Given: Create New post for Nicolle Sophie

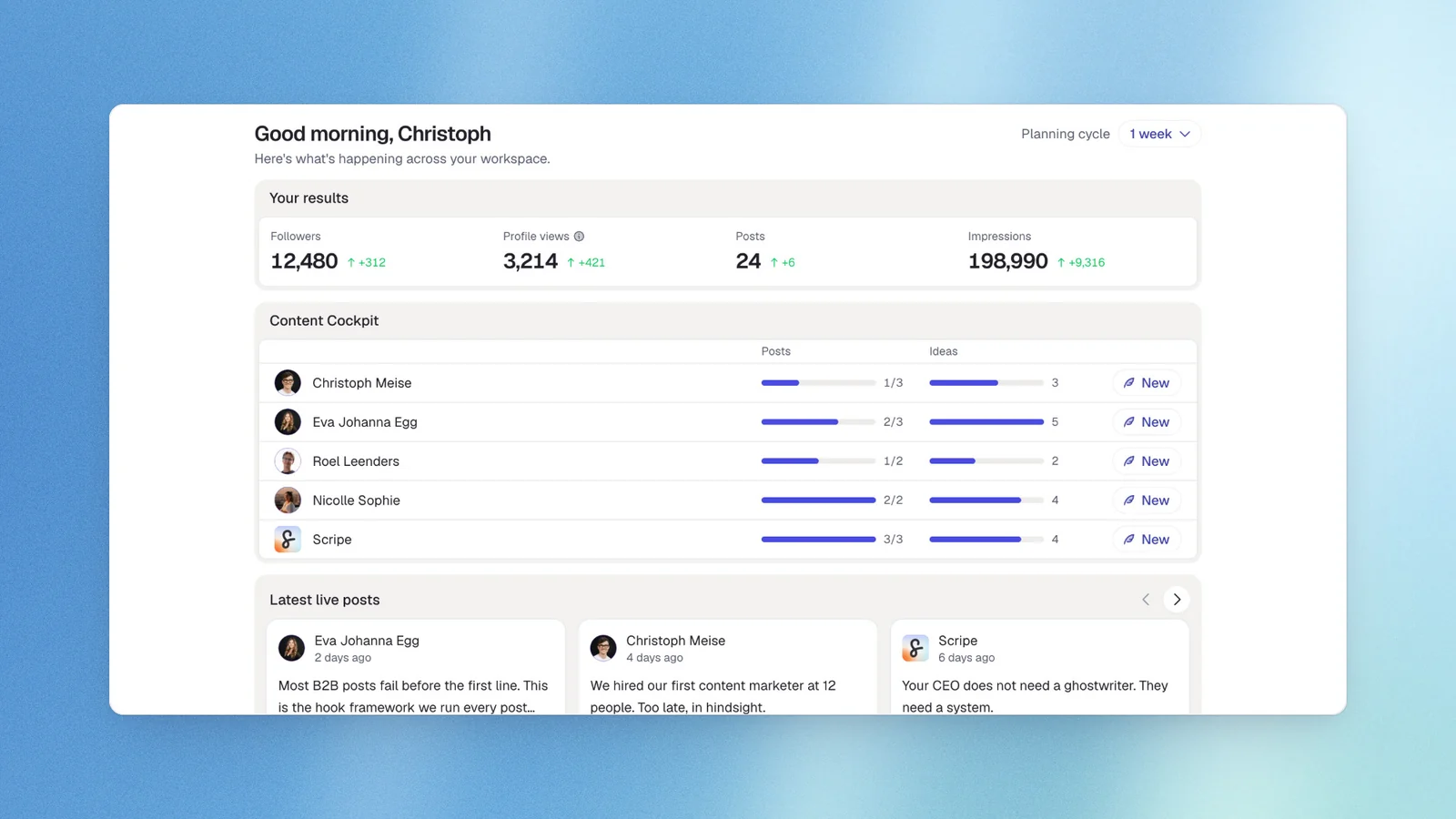Looking at the screenshot, I should [x=1147, y=500].
